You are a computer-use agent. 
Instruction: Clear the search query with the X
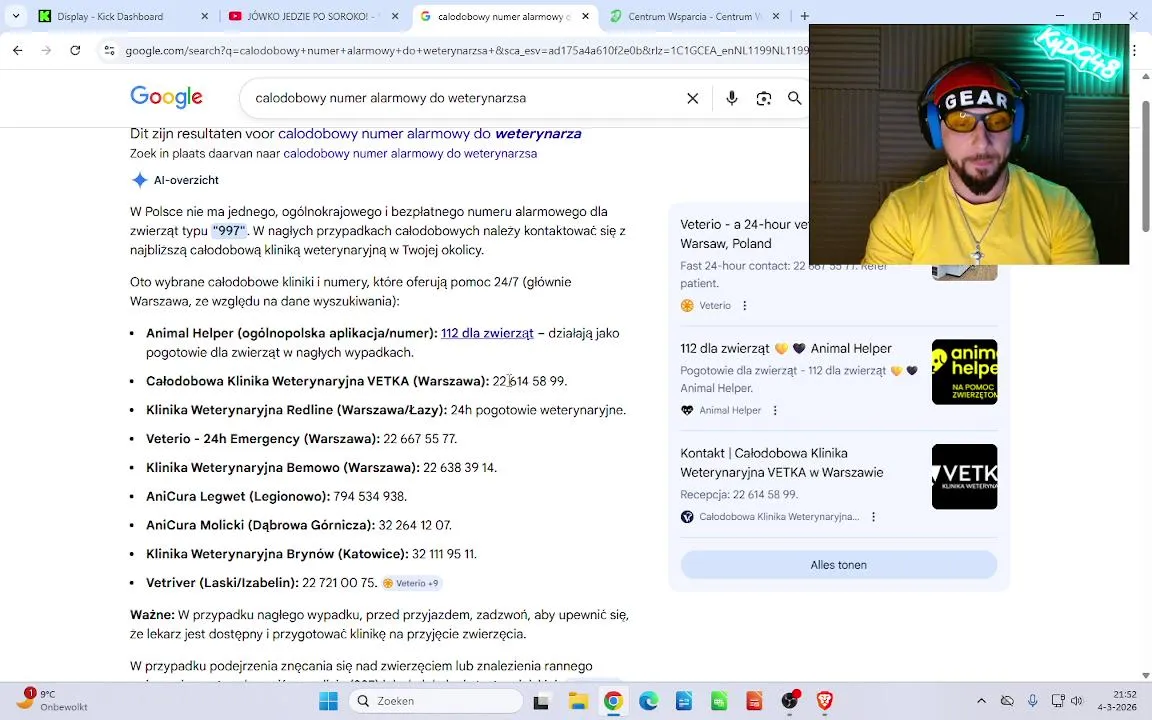pyautogui.click(x=692, y=98)
